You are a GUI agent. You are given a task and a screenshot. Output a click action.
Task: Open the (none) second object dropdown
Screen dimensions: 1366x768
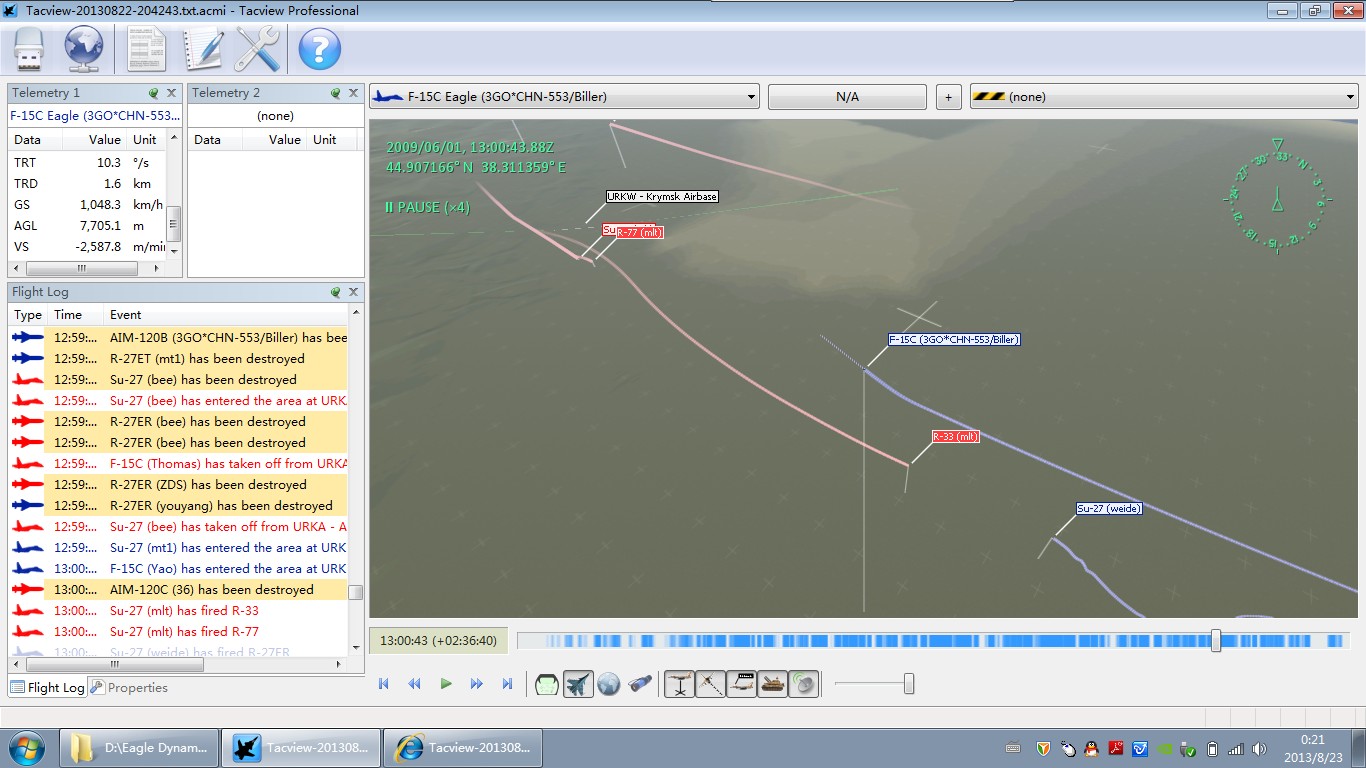[1164, 97]
